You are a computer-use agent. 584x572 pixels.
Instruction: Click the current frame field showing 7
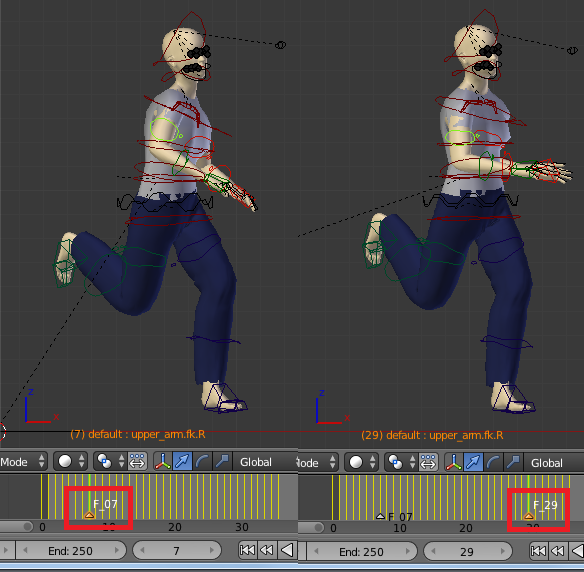(177, 550)
